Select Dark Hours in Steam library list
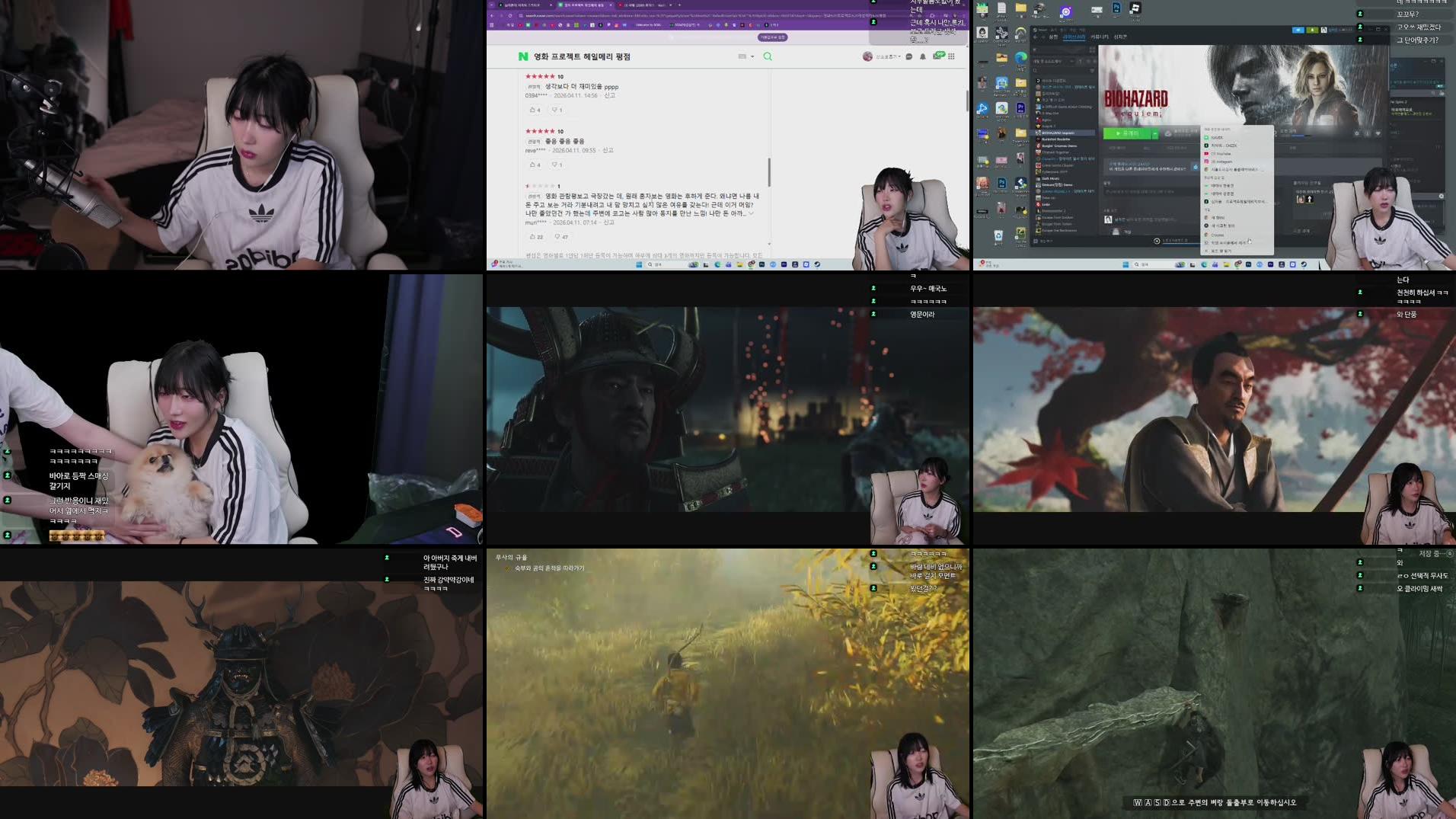This screenshot has height=819, width=1456. click(1050, 178)
